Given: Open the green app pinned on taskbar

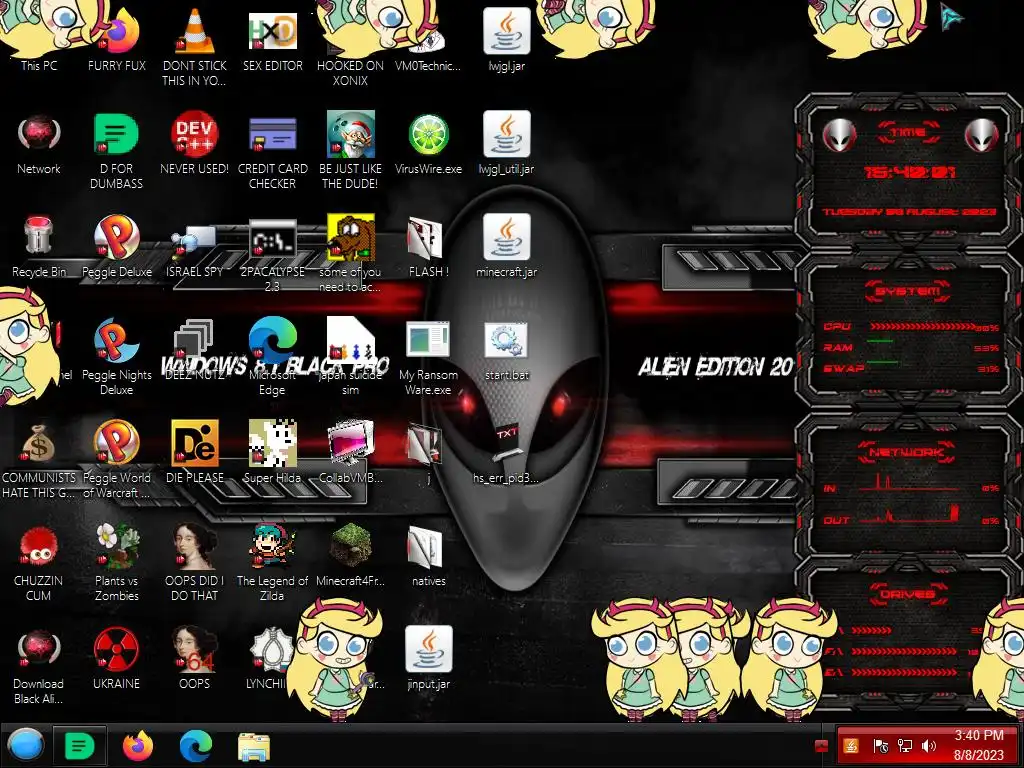Looking at the screenshot, I should click(79, 746).
